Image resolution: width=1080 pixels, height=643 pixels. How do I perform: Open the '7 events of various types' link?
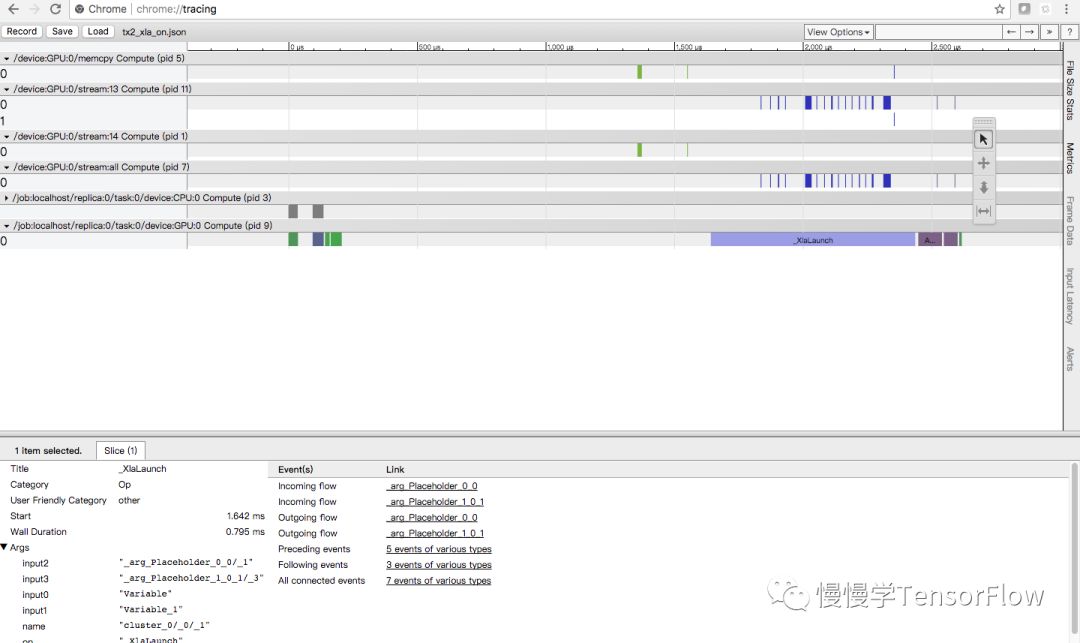coord(439,581)
